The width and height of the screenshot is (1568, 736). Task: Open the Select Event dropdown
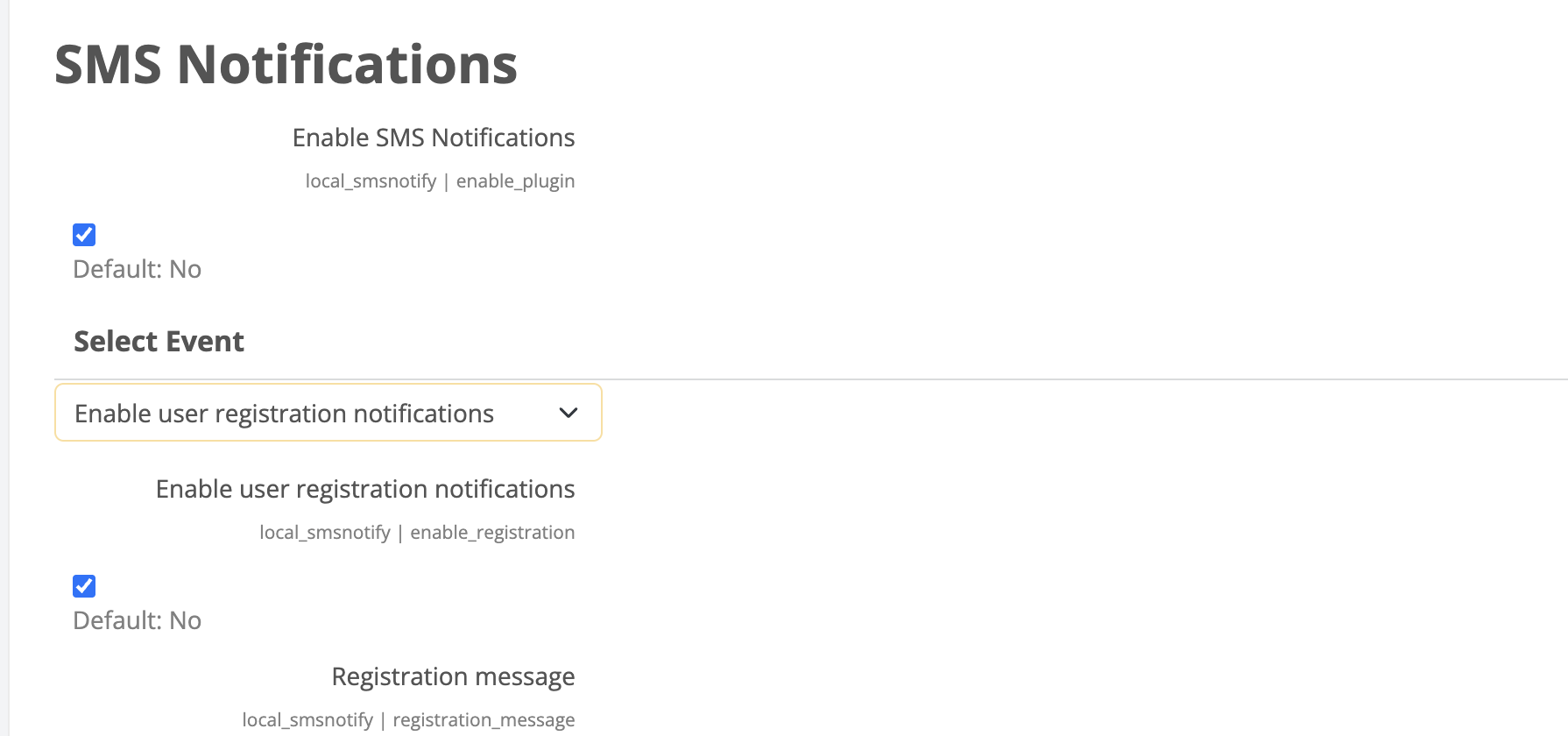click(x=328, y=413)
